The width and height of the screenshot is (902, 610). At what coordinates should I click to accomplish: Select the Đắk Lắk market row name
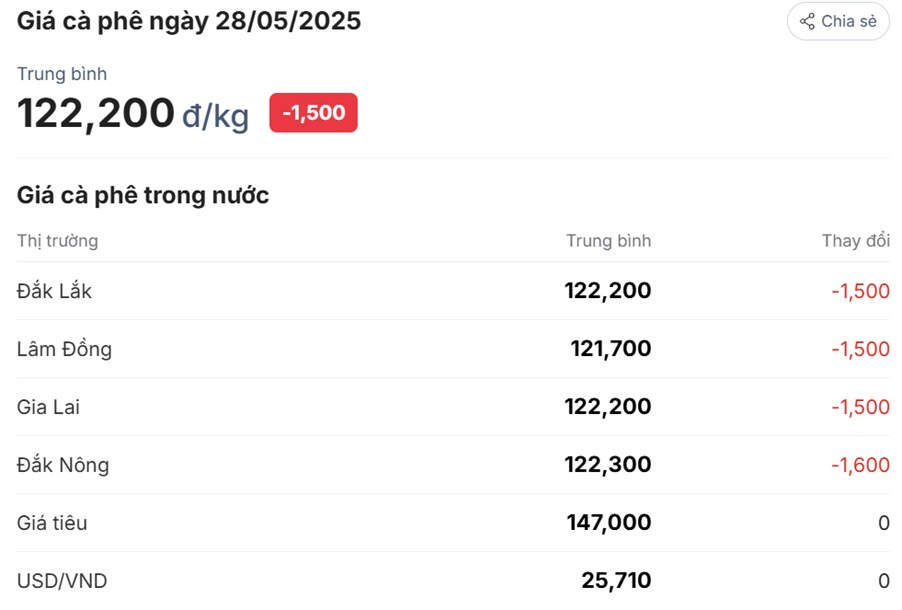pos(54,291)
